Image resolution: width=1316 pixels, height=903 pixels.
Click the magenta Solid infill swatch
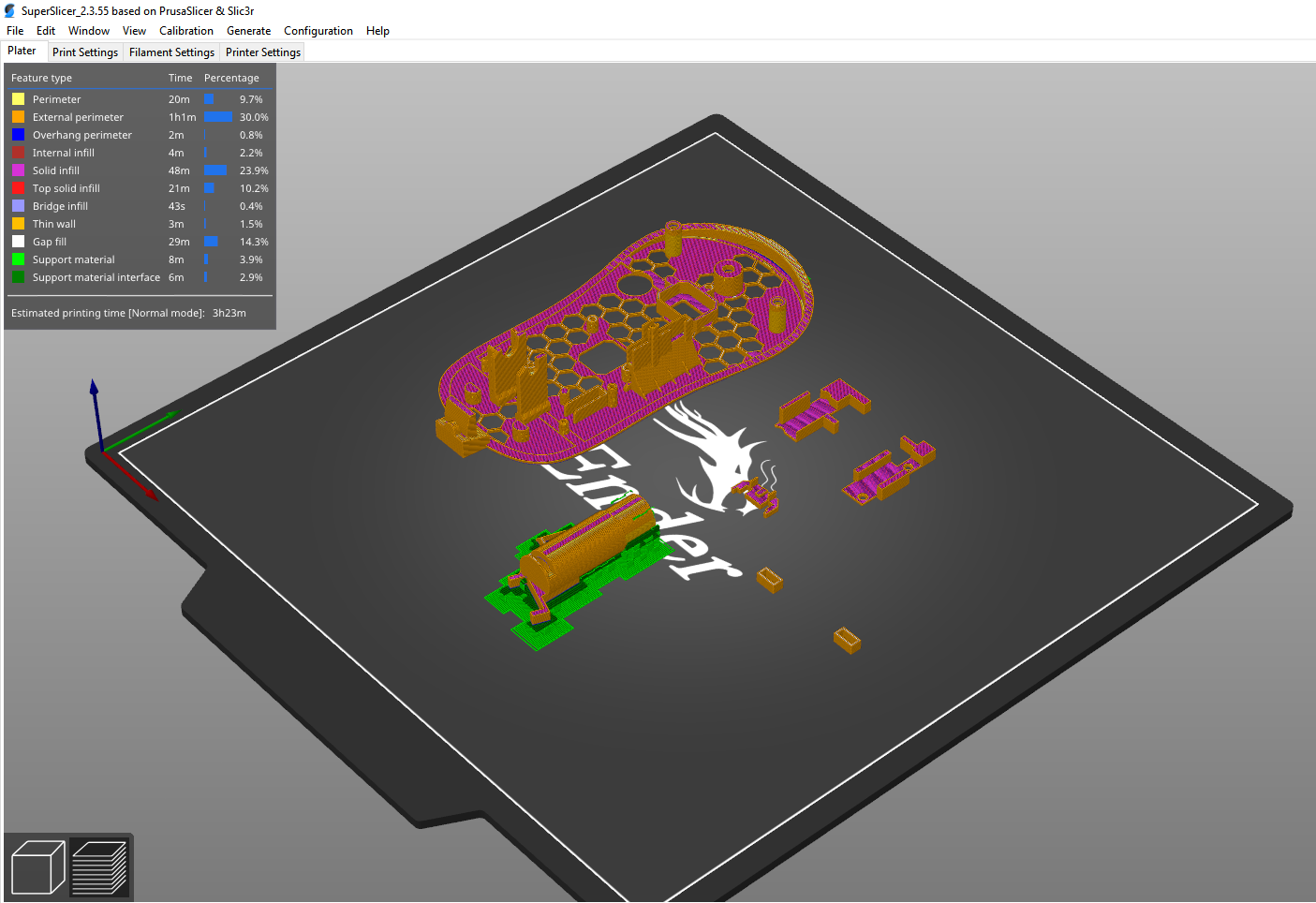18,170
